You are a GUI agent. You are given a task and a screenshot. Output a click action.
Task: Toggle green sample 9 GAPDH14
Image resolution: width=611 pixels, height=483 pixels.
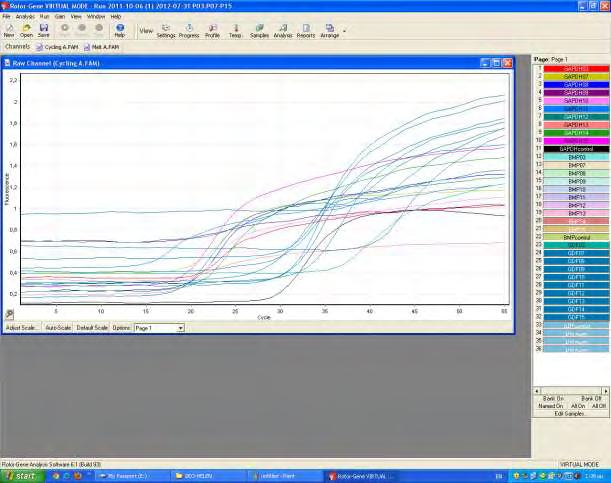pos(576,133)
